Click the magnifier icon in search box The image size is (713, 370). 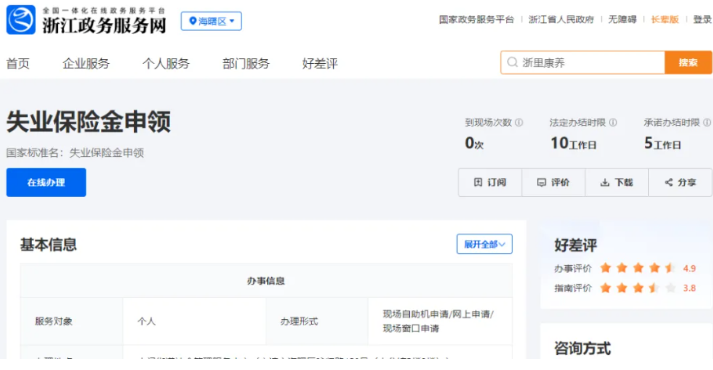coord(512,62)
